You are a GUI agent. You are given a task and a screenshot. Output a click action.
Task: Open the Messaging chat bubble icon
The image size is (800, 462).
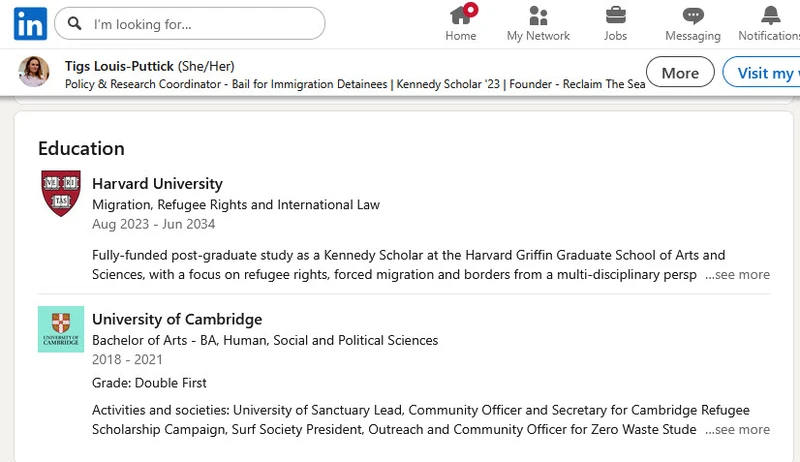pos(693,15)
